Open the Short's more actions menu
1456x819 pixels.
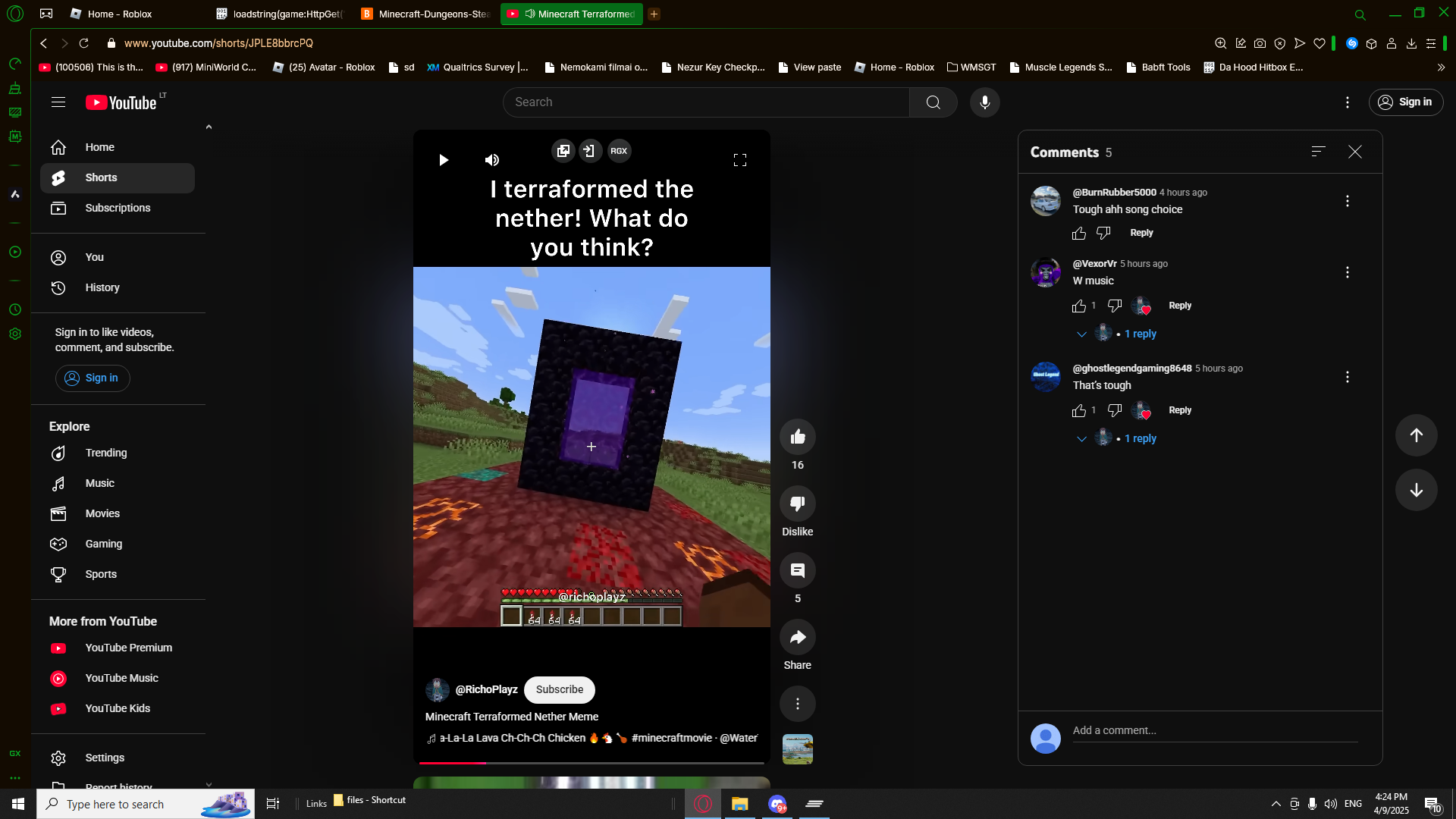[x=797, y=704]
